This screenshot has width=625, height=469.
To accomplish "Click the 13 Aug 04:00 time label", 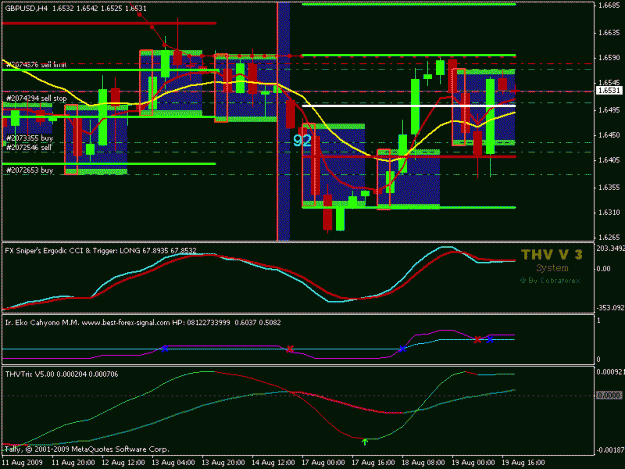I will click(173, 463).
